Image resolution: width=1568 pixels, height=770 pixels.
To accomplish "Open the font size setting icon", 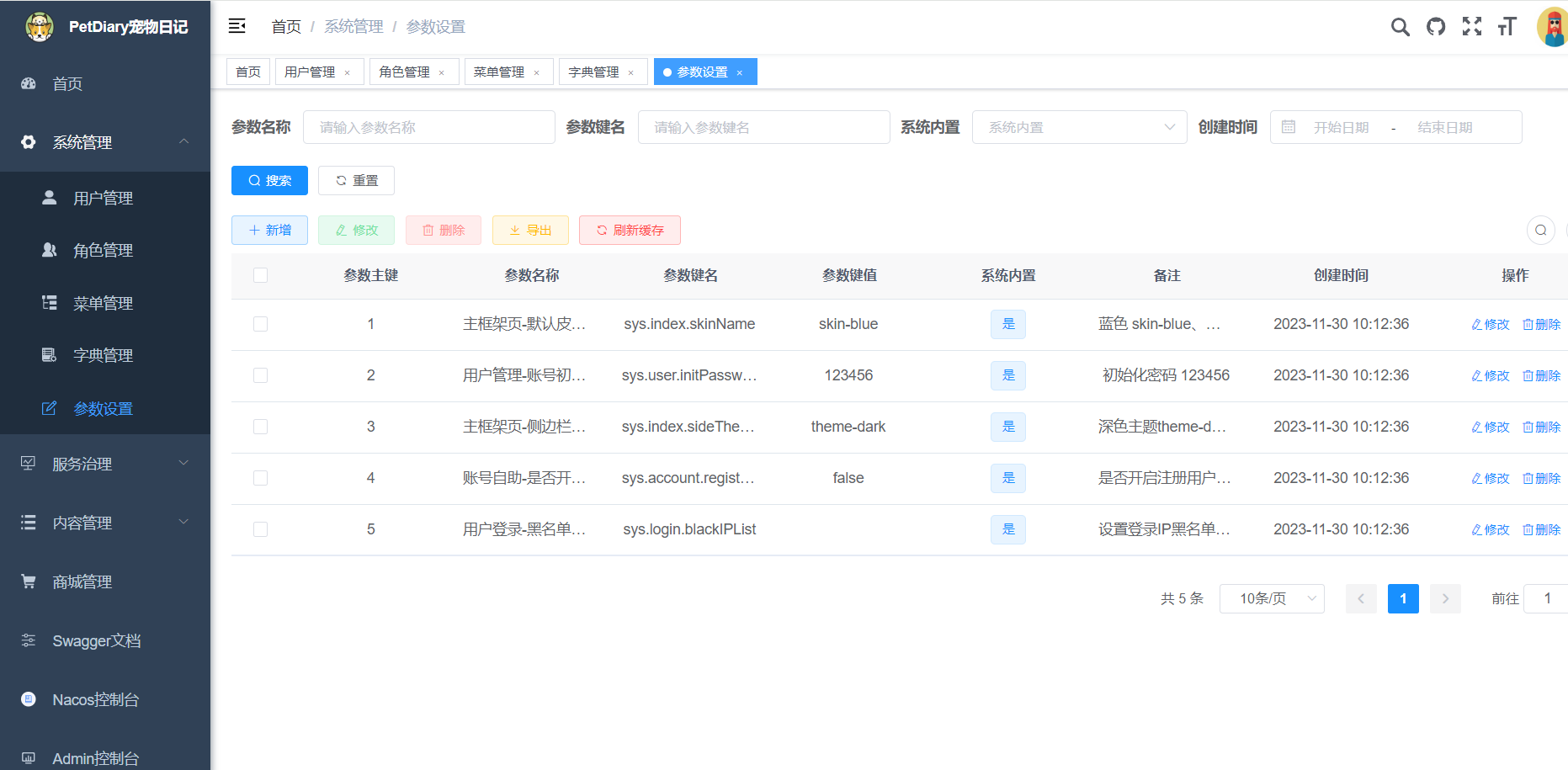I will tap(1507, 27).
